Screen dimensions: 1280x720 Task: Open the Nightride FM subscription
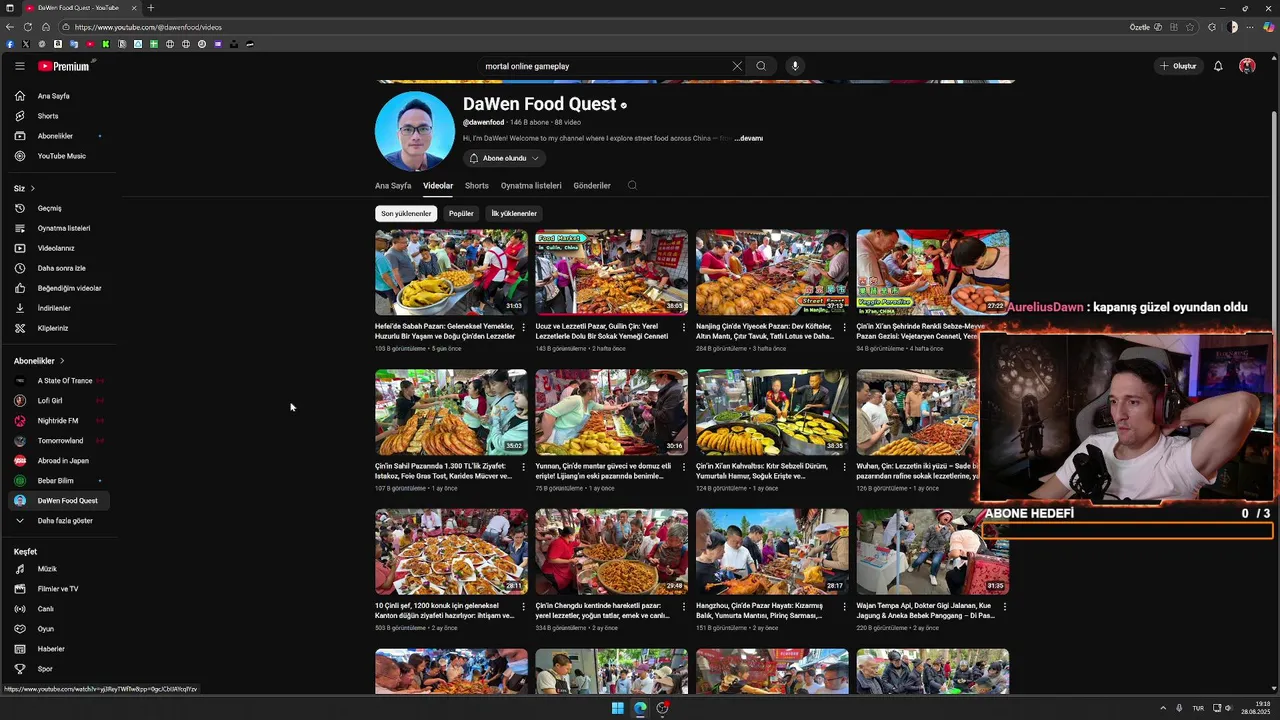pyautogui.click(x=60, y=421)
